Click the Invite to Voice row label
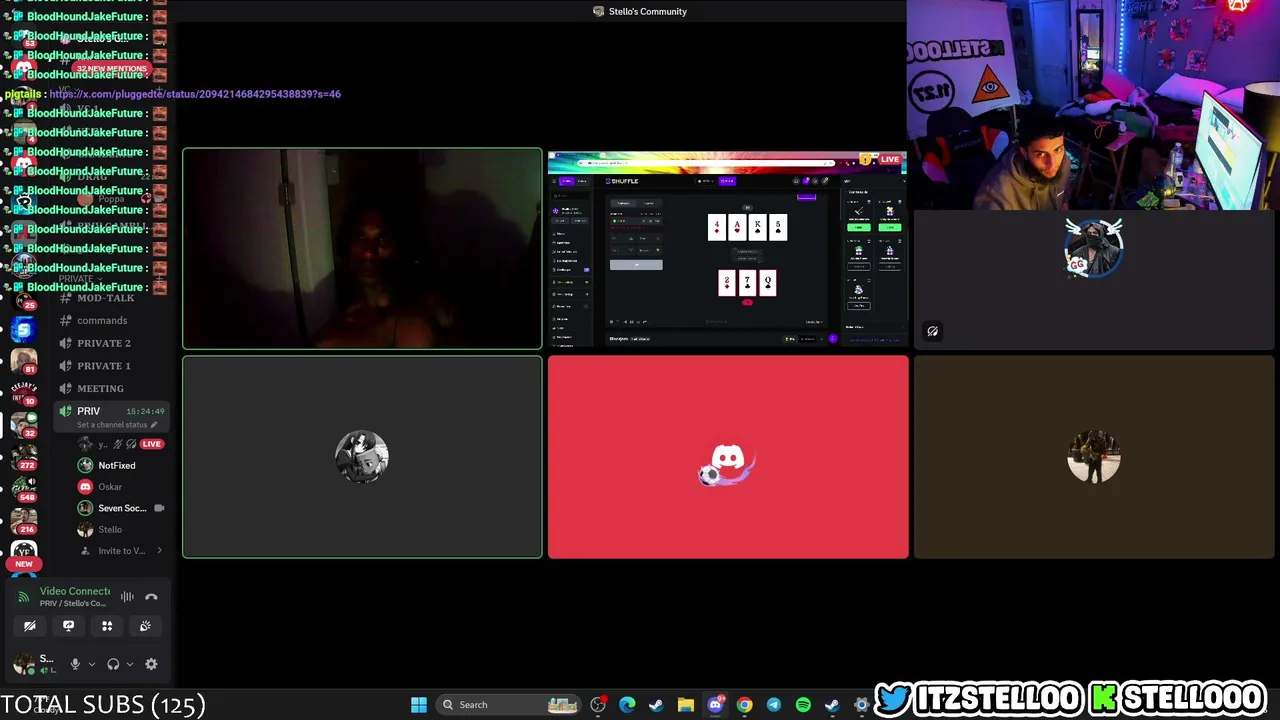 coord(122,551)
